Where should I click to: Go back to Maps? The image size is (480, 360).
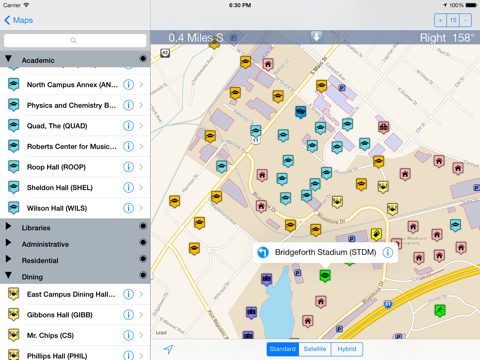(19, 20)
